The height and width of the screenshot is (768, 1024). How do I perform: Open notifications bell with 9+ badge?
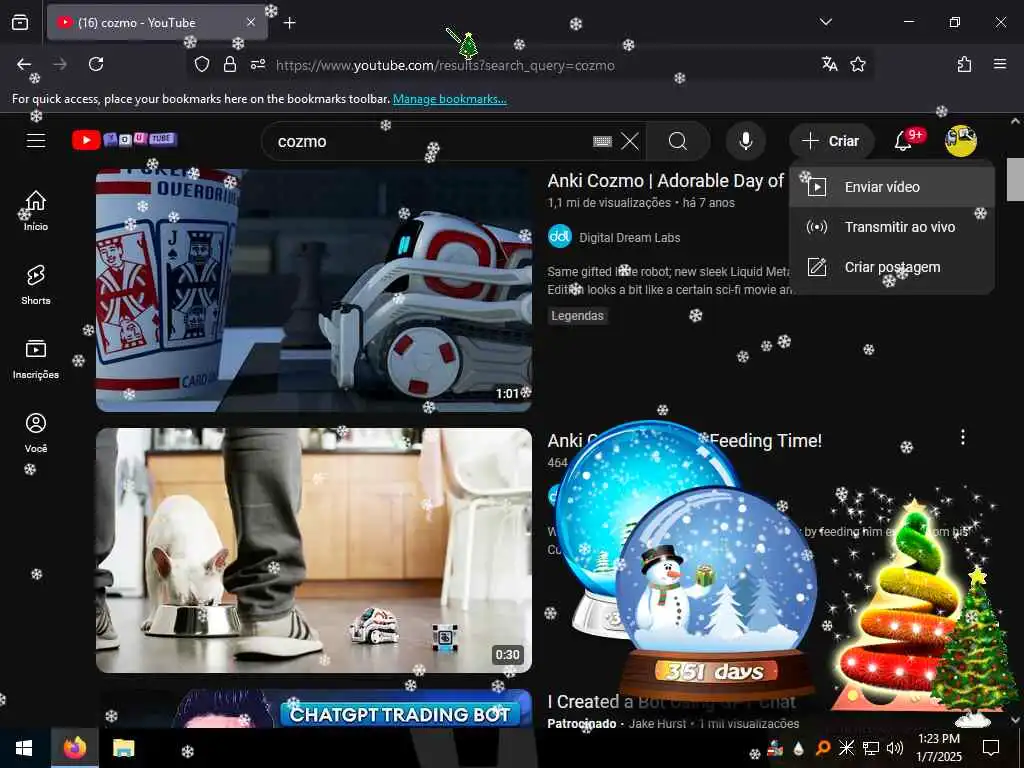point(904,140)
